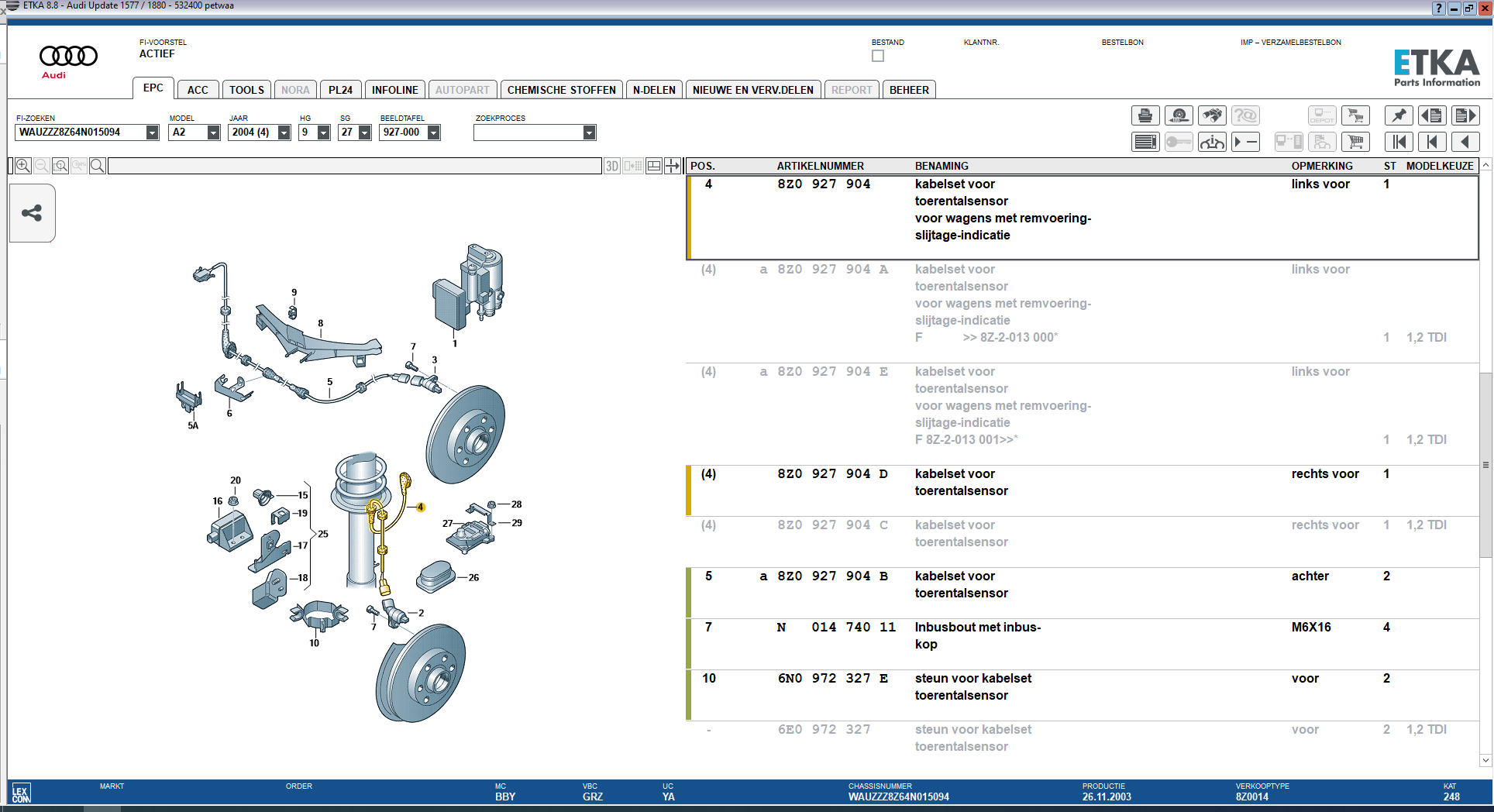1494x812 pixels.
Task: Click the parts list scroll down arrow
Action: [1485, 760]
